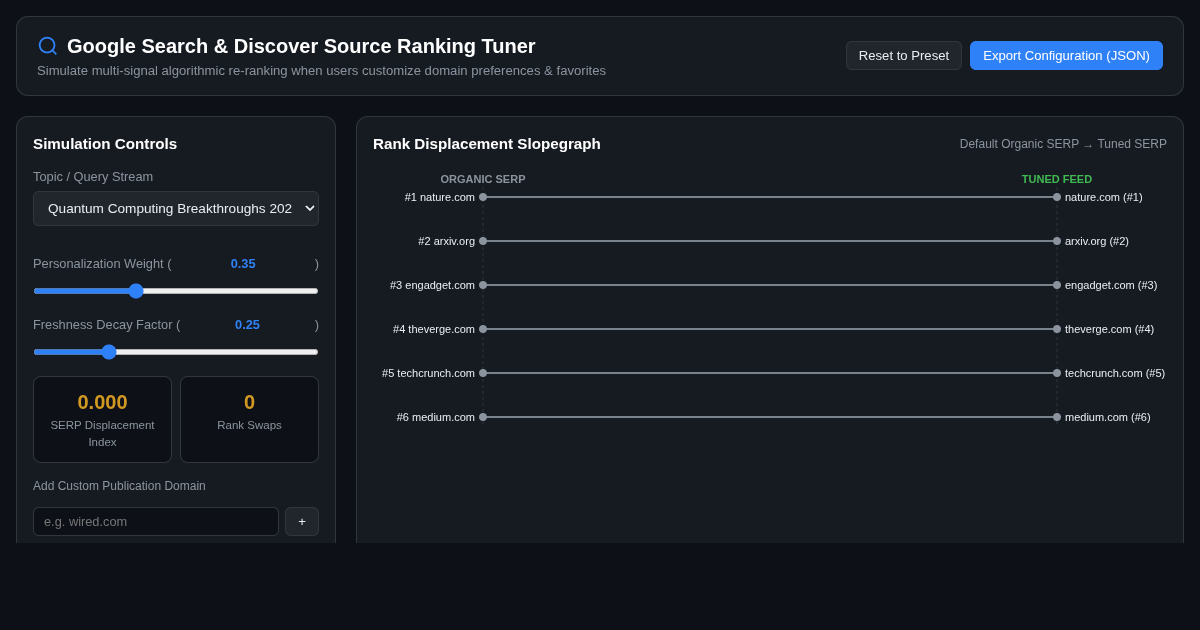Click the Simulation Controls heading

[105, 144]
